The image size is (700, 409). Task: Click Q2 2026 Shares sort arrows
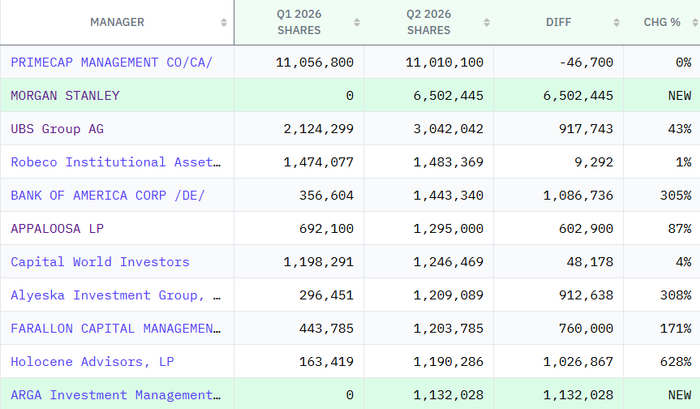487,22
